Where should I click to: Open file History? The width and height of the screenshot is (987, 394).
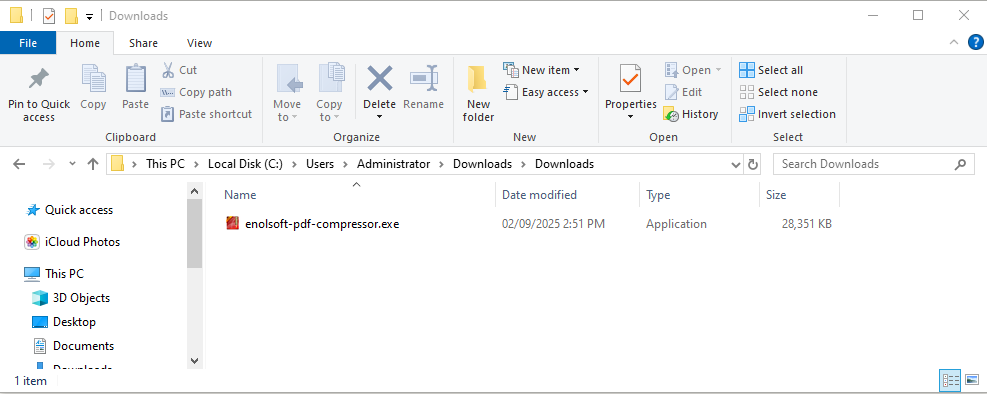point(691,114)
